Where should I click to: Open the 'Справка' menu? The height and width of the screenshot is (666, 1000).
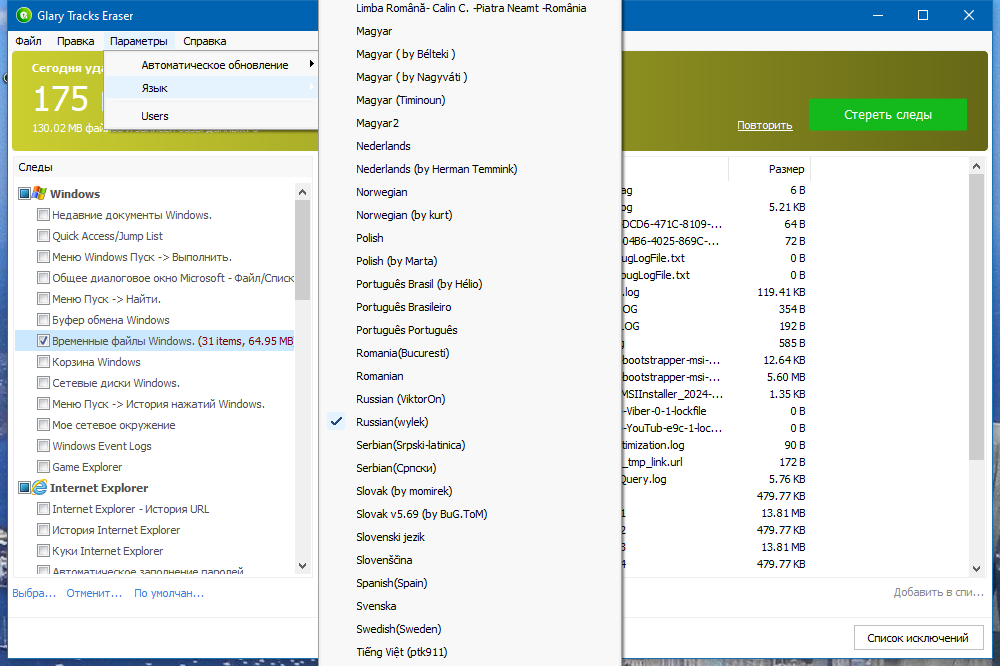pos(205,41)
